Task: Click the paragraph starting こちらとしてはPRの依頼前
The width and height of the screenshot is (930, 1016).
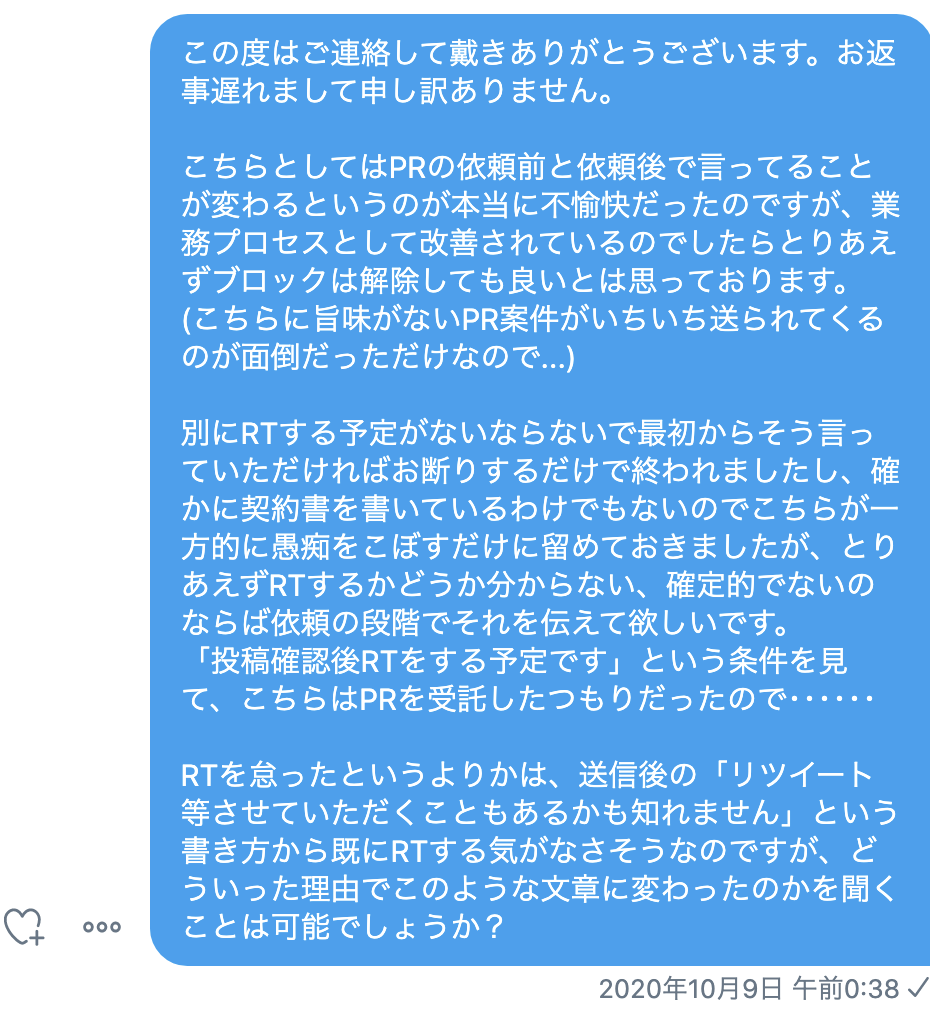Action: pos(528,166)
